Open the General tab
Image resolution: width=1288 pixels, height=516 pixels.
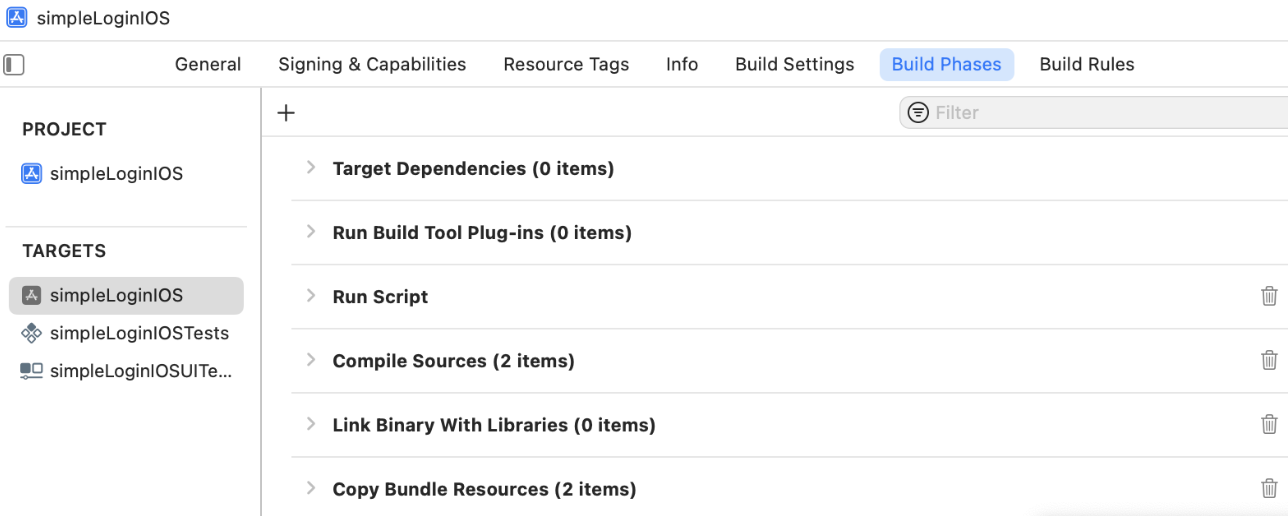[x=208, y=64]
